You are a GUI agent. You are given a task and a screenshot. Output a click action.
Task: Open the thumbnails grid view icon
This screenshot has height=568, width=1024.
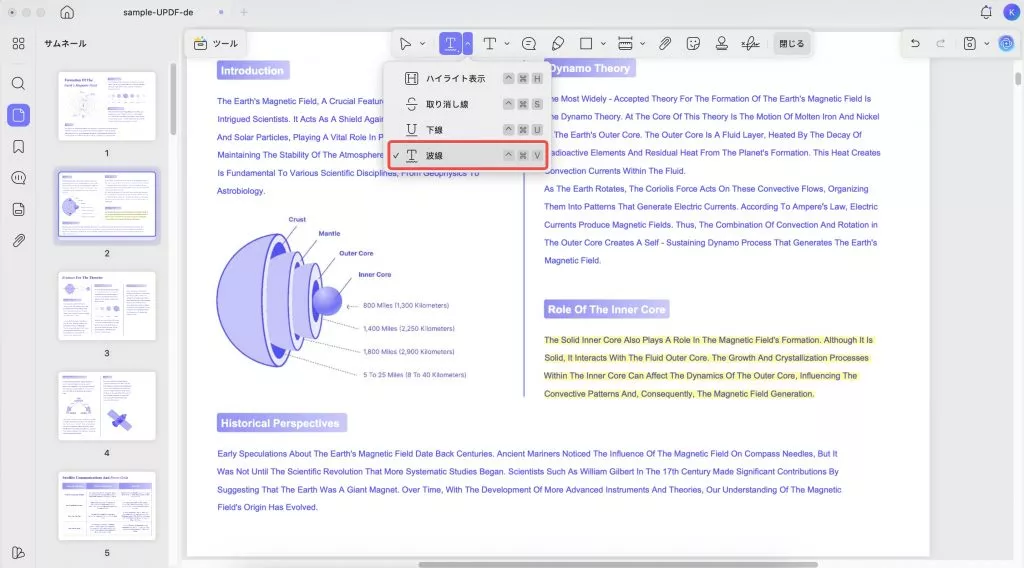tap(18, 44)
